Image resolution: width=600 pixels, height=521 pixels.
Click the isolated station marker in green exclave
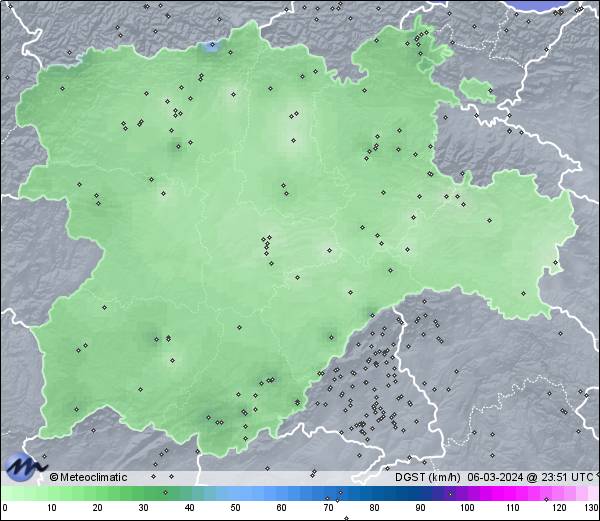tap(490, 91)
